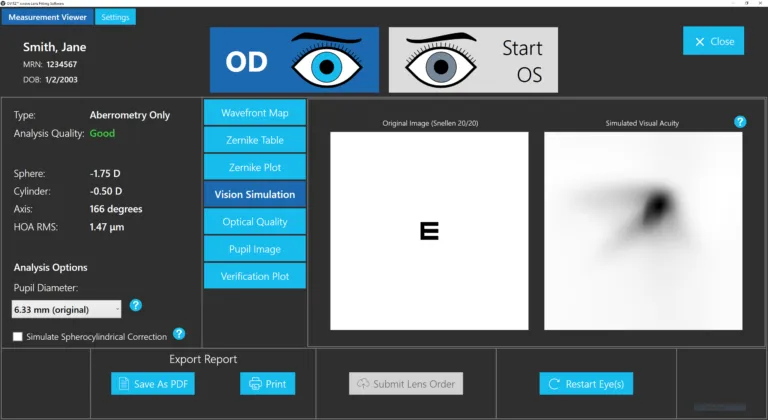Select the Measurement Viewer tab
The width and height of the screenshot is (768, 420).
coord(49,17)
